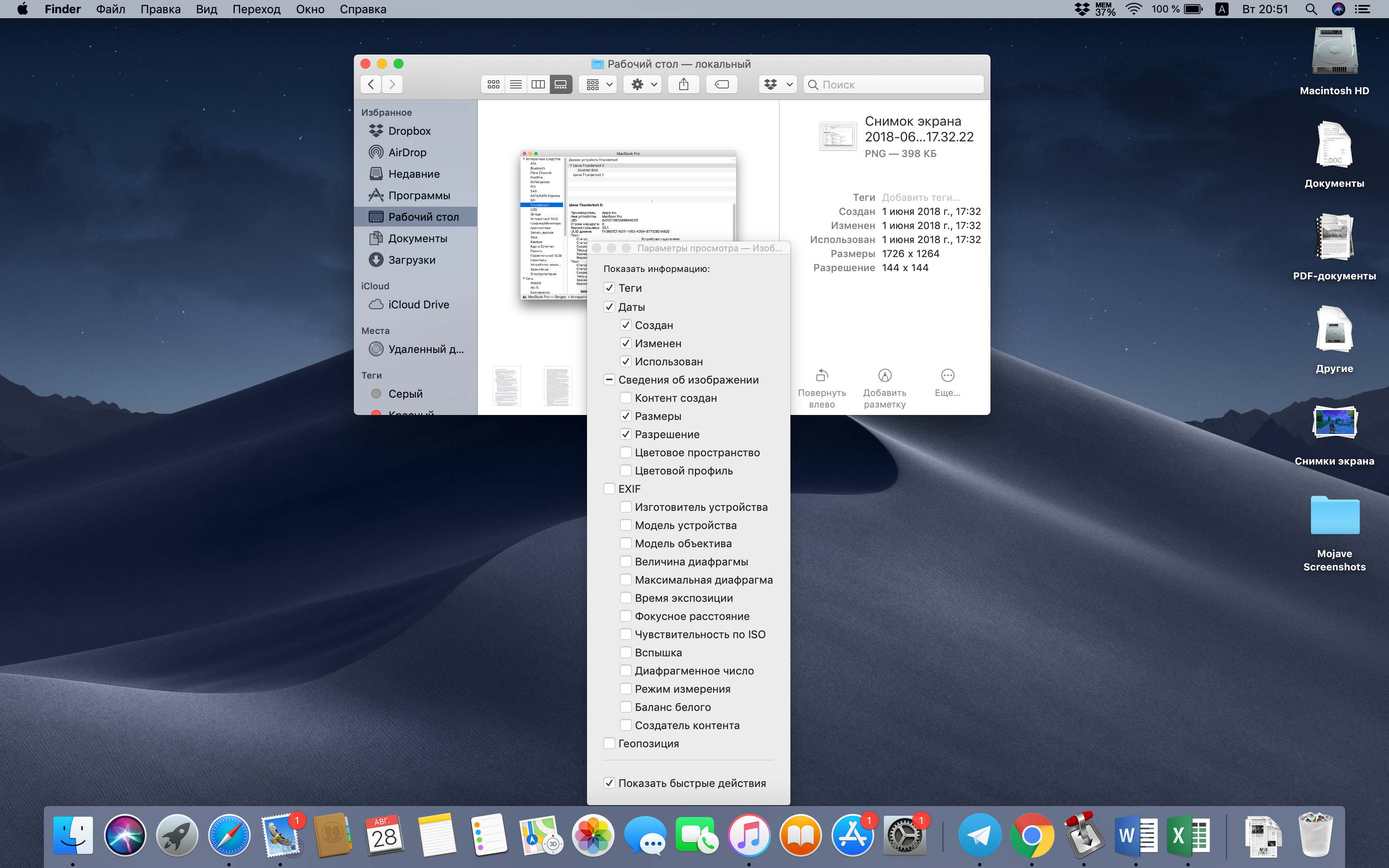
Task: Click the edit tags toolbar button
Action: 721,84
